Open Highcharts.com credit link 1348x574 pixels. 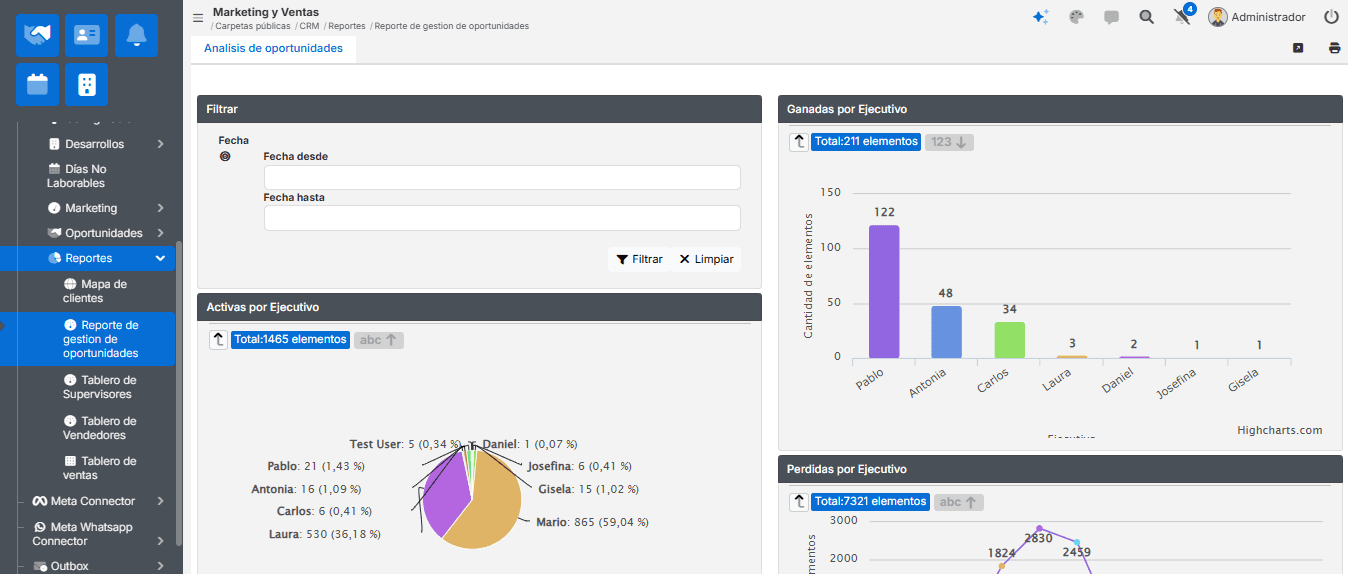[x=1279, y=430]
